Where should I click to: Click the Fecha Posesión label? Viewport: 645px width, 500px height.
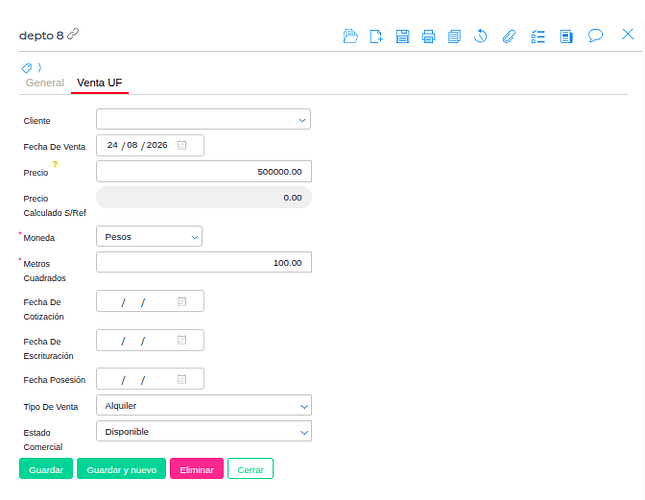54,380
